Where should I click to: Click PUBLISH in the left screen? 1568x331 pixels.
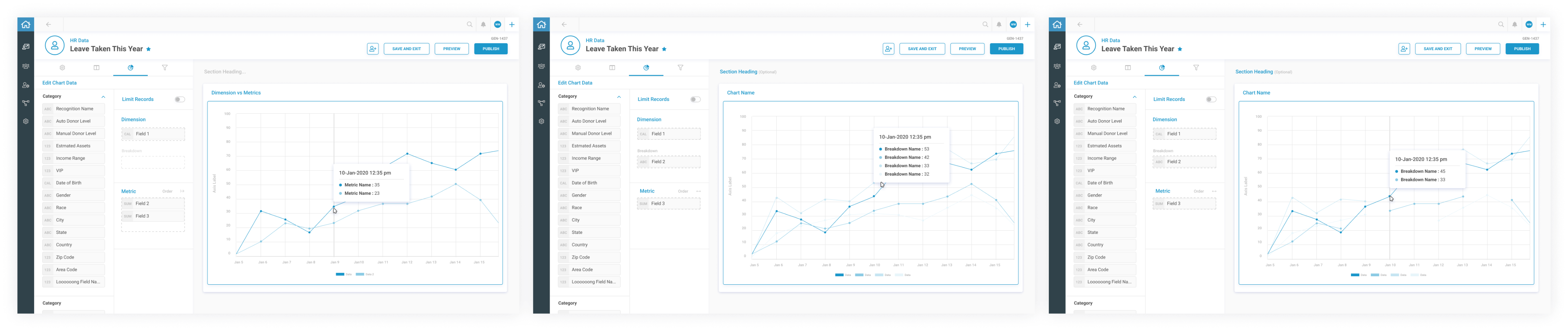(491, 49)
